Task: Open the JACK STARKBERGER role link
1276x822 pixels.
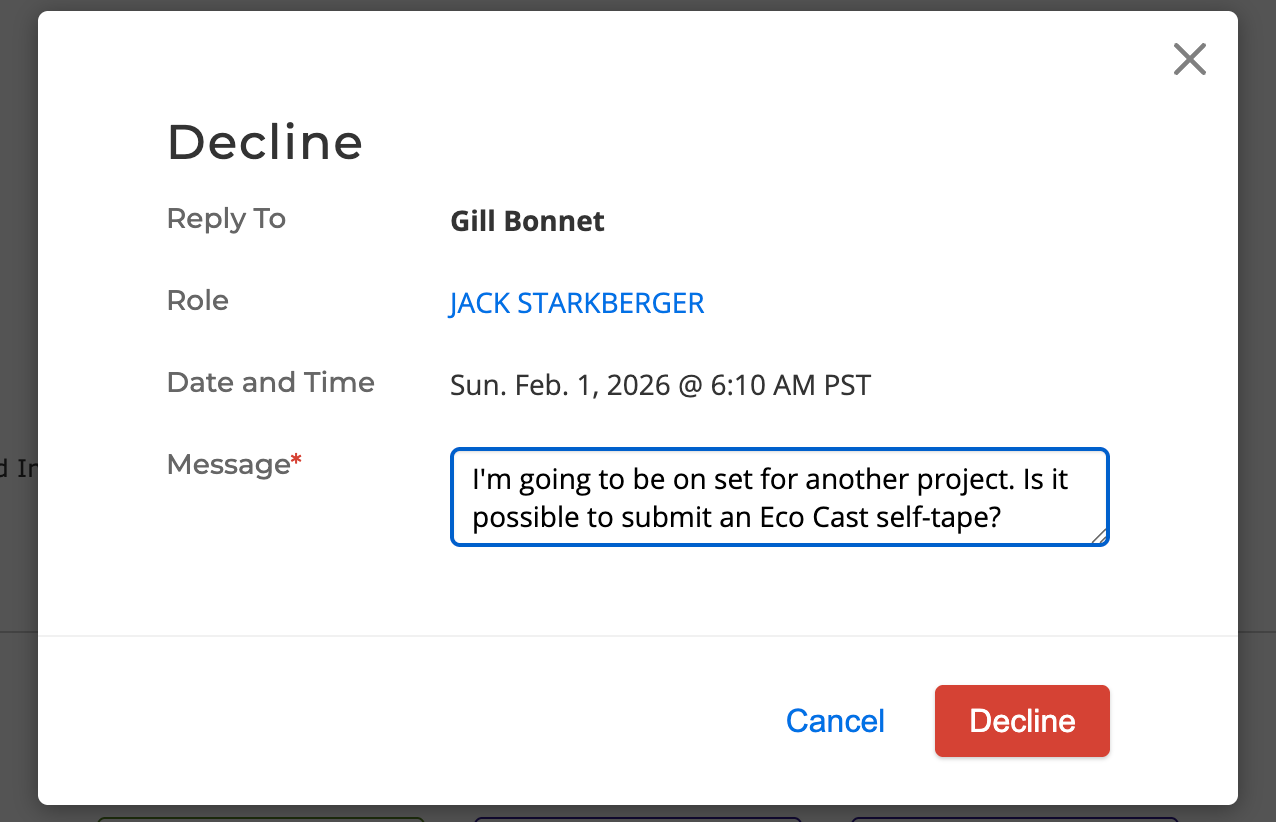Action: tap(576, 303)
